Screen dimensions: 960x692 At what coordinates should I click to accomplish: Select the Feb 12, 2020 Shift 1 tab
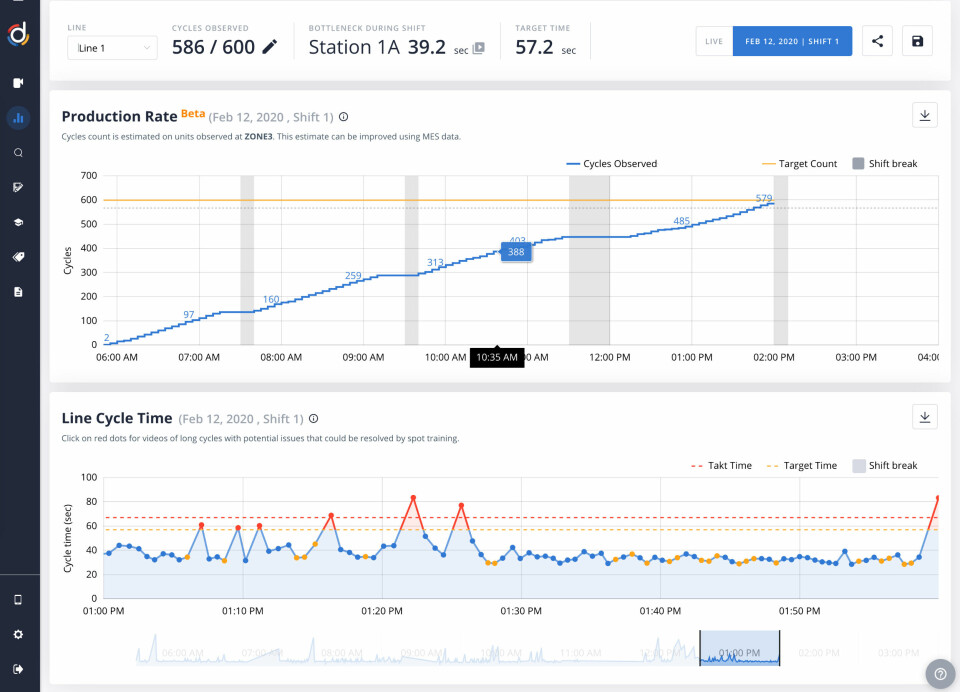[x=792, y=42]
